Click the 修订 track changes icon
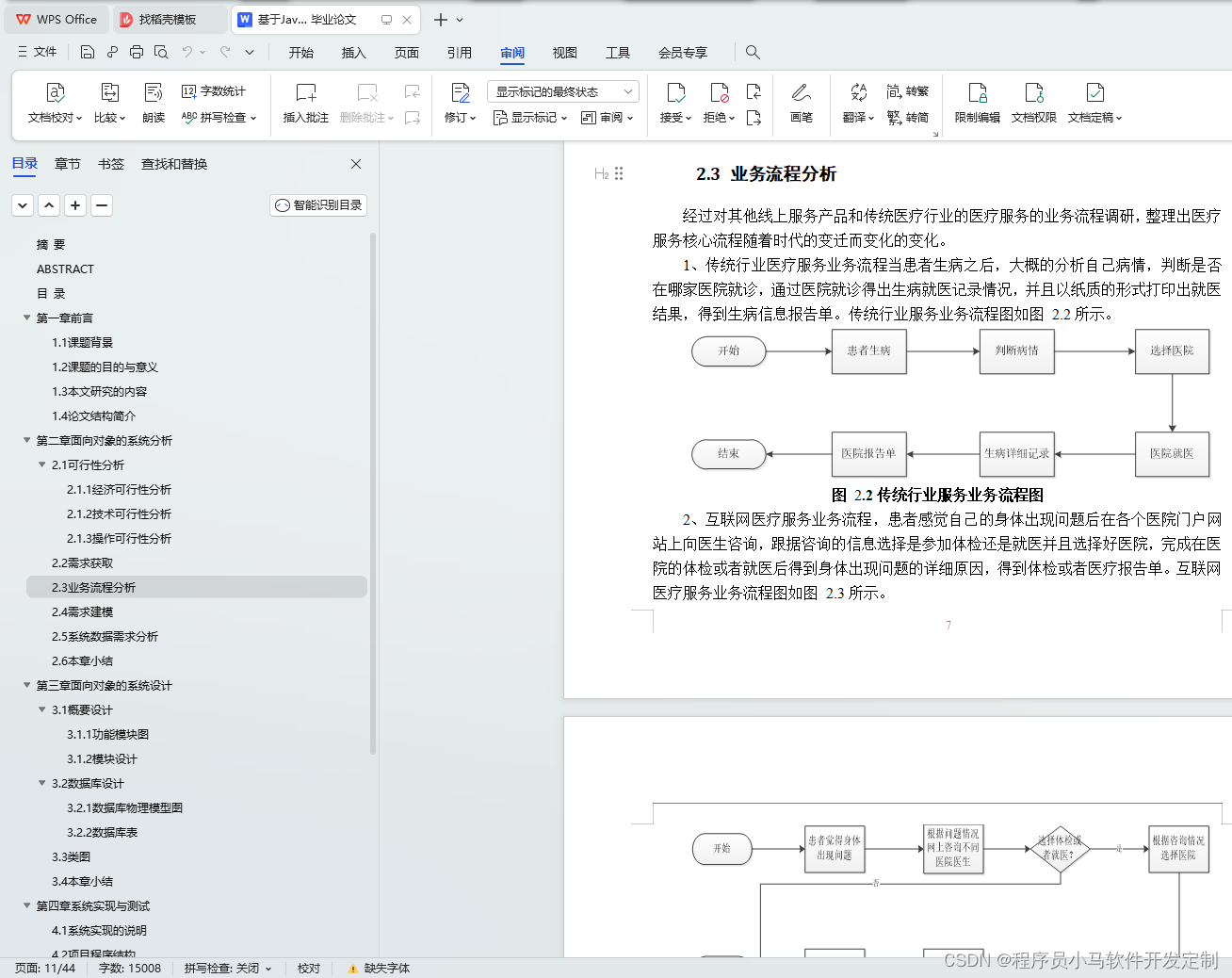The height and width of the screenshot is (978, 1232). (x=461, y=92)
